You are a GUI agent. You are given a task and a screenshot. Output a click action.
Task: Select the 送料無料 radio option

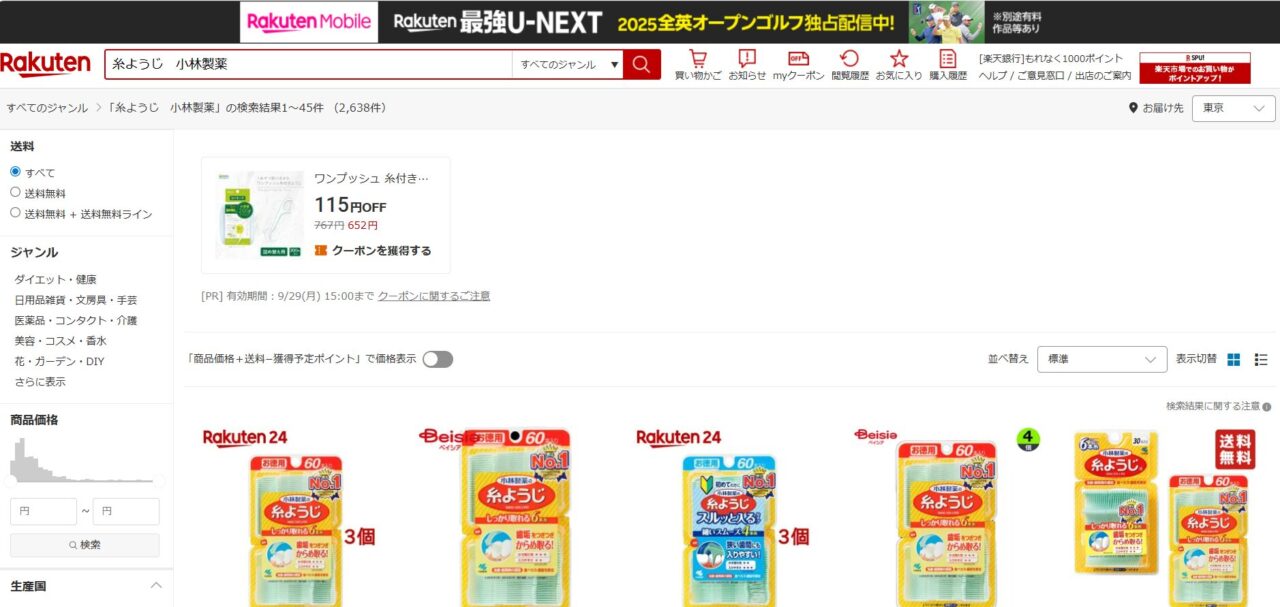(15, 192)
